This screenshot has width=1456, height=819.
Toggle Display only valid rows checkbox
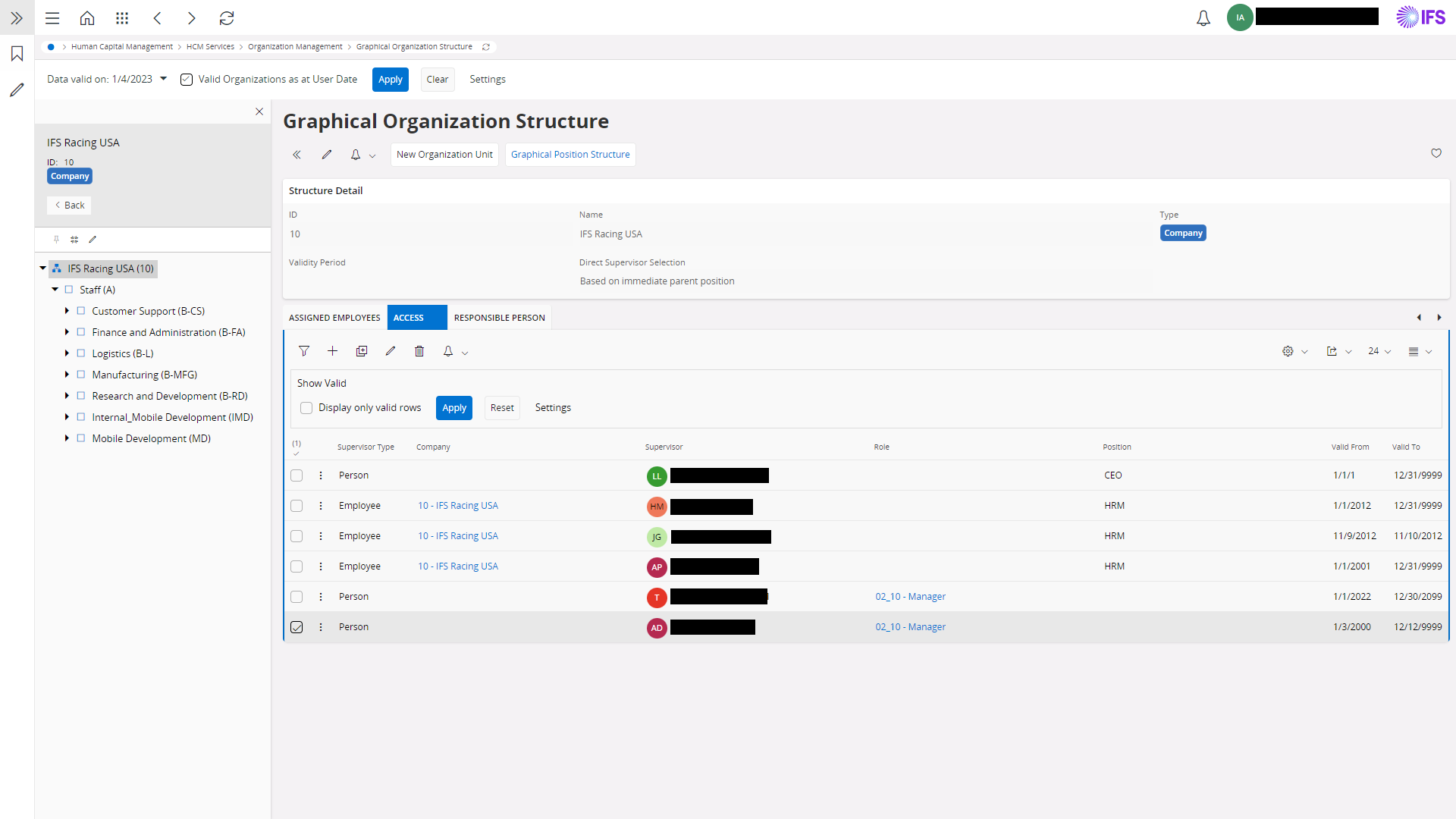point(306,408)
